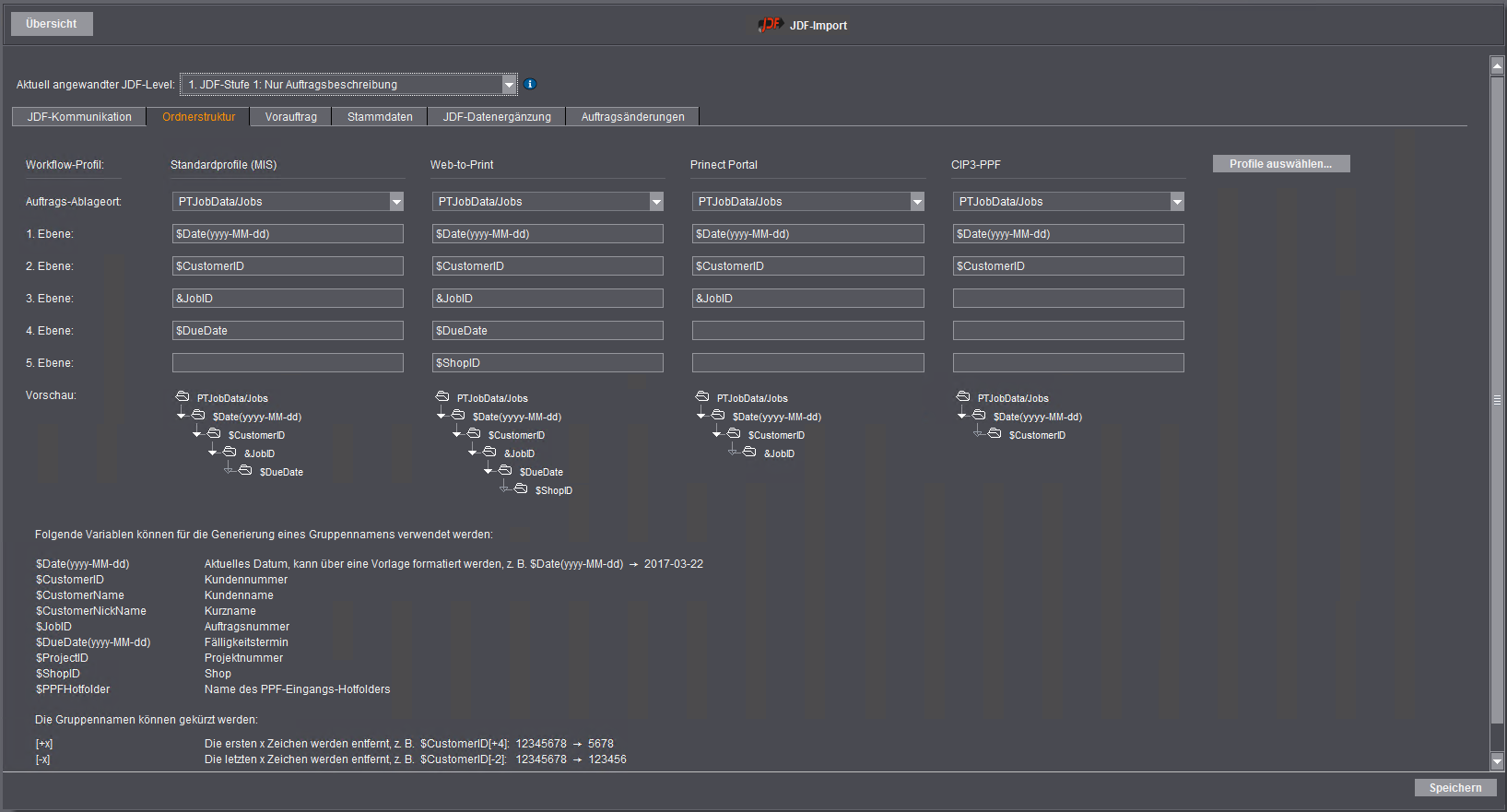Click the $ProjectID variable text
Screen dimensions: 1507x812
62,658
